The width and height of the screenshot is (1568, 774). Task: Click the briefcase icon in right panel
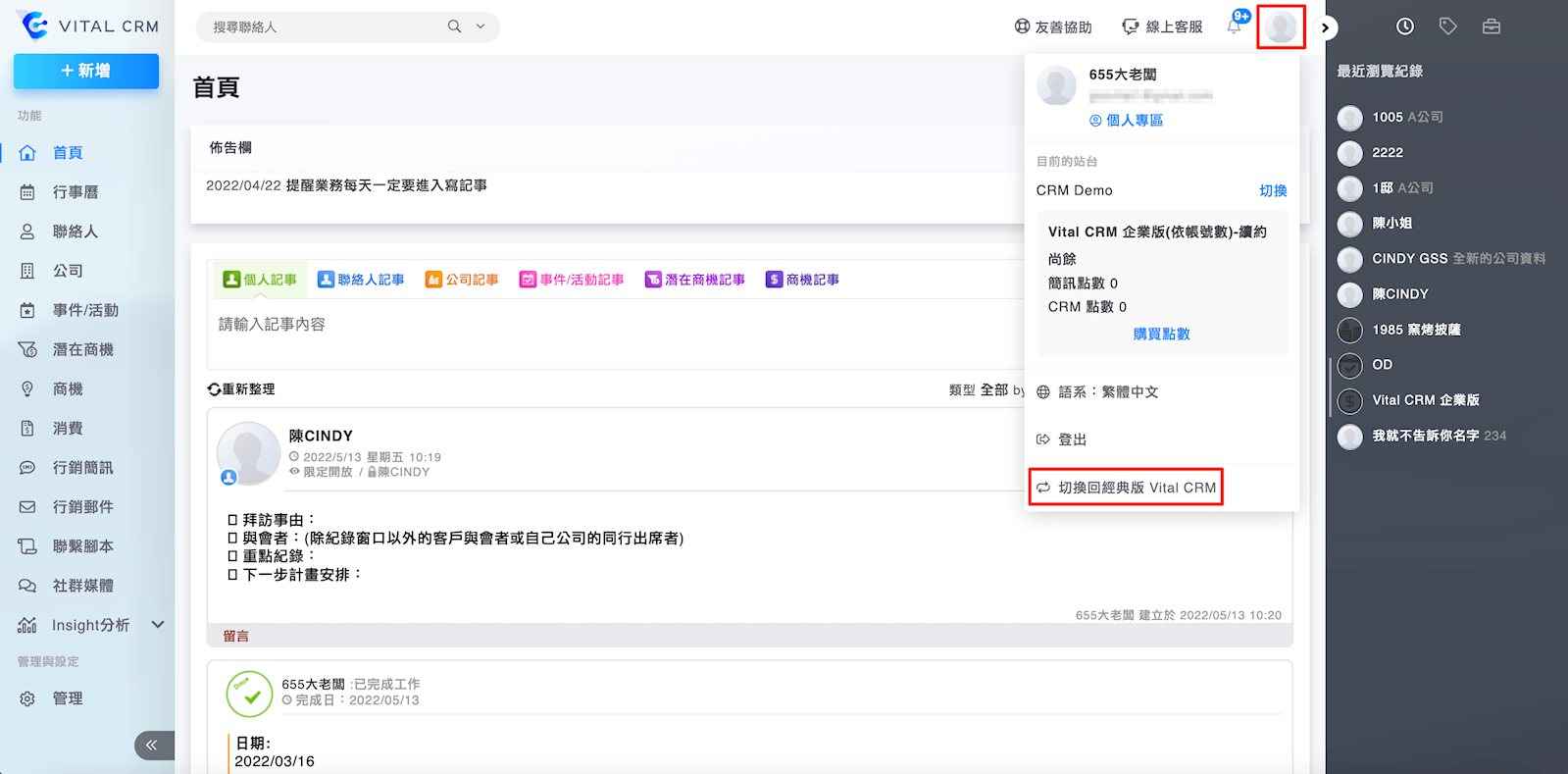coord(1492,26)
